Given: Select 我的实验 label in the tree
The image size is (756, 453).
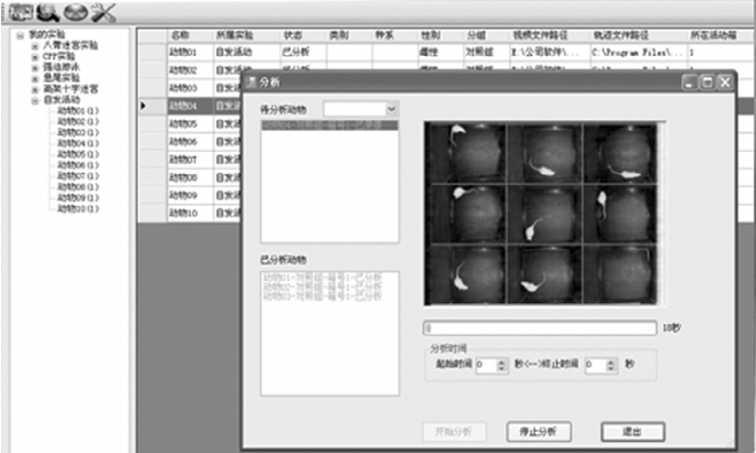Looking at the screenshot, I should click(x=47, y=35).
